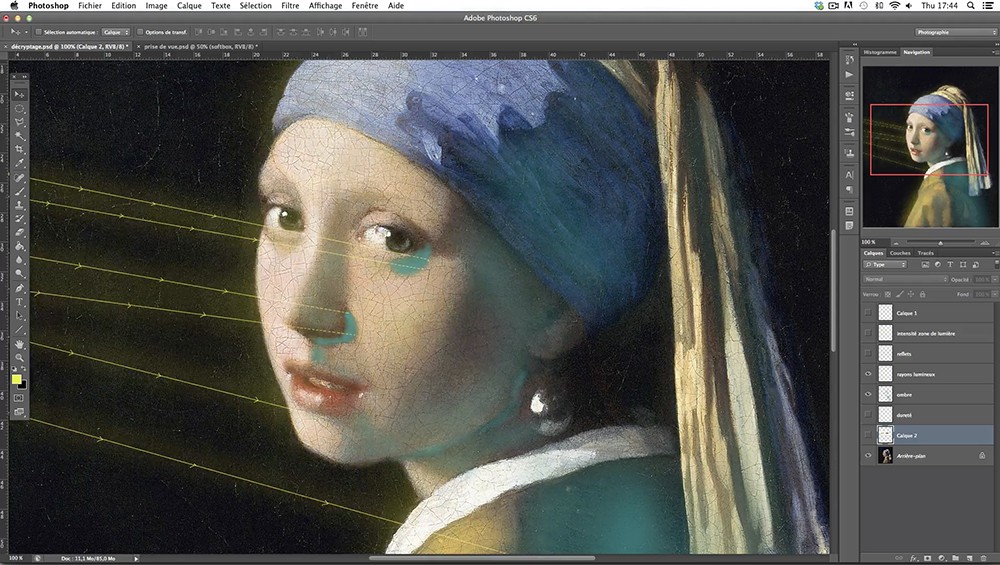1000x565 pixels.
Task: Show the Calque 1 layer
Action: coord(867,312)
